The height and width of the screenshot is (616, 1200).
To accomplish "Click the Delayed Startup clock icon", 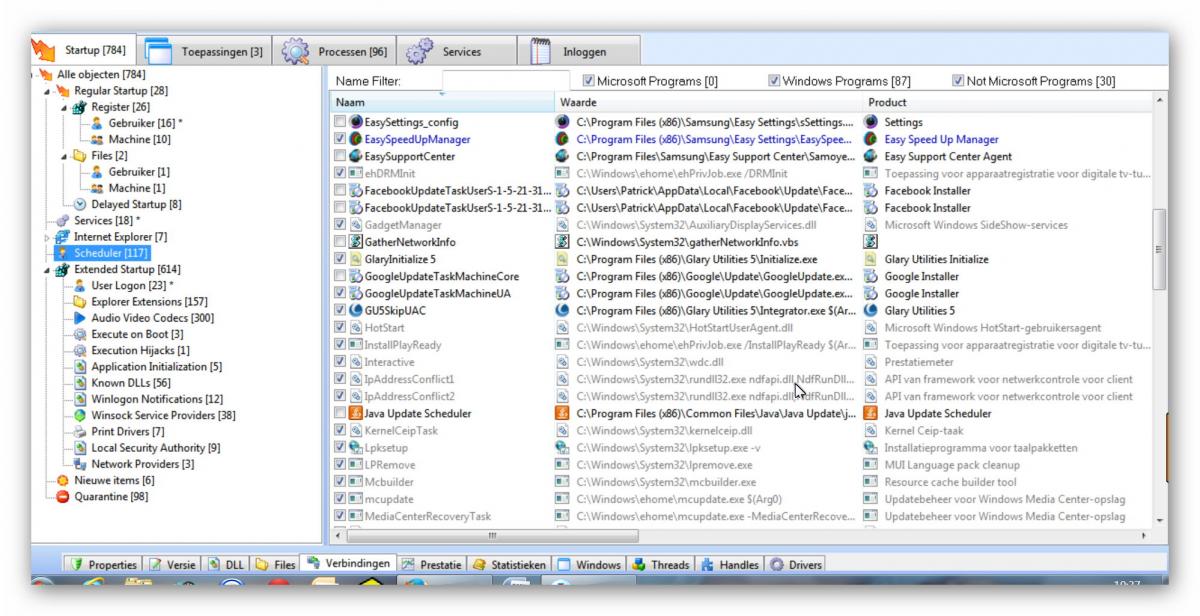I will click(x=81, y=204).
